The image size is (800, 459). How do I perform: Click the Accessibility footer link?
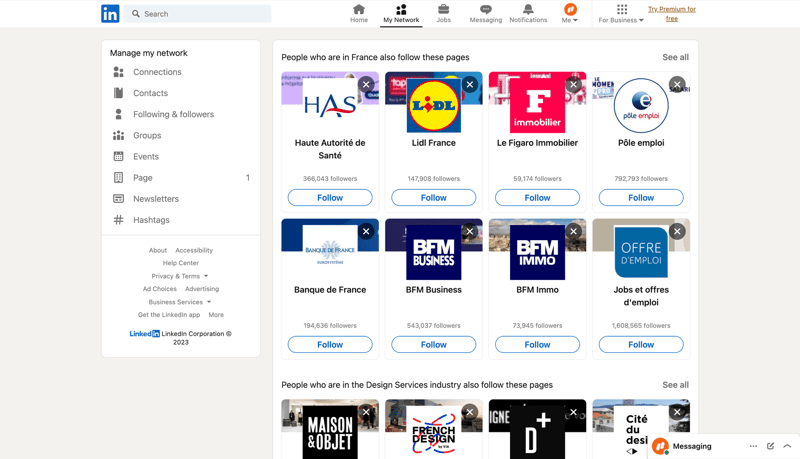[194, 250]
